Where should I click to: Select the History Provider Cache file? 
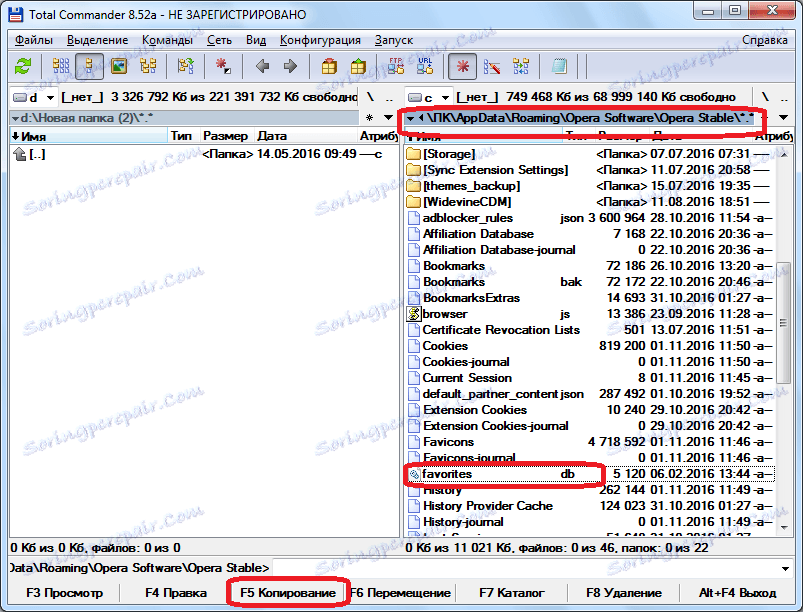click(x=589, y=506)
